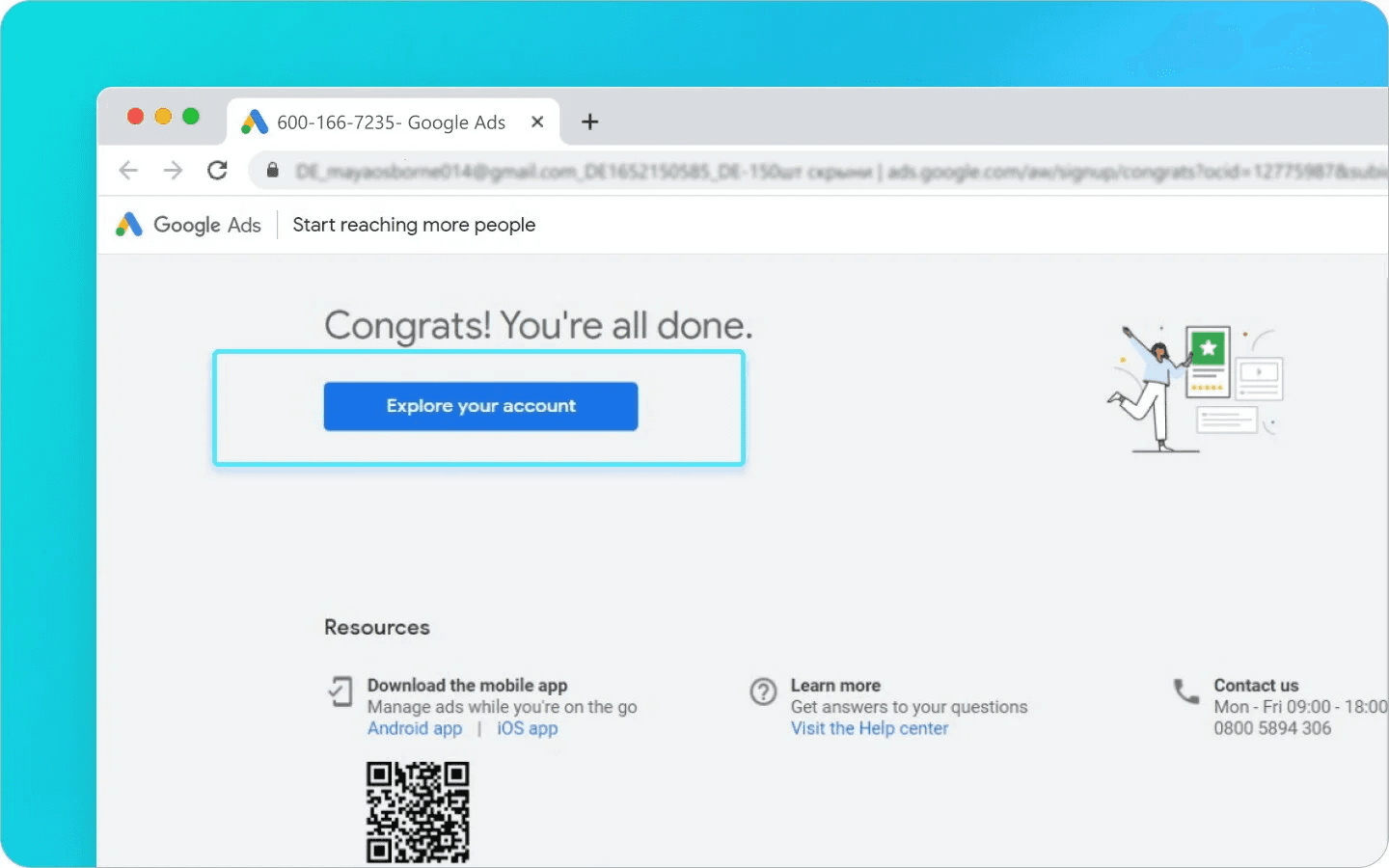Click the browser forward arrow
1389x868 pixels.
click(x=173, y=171)
